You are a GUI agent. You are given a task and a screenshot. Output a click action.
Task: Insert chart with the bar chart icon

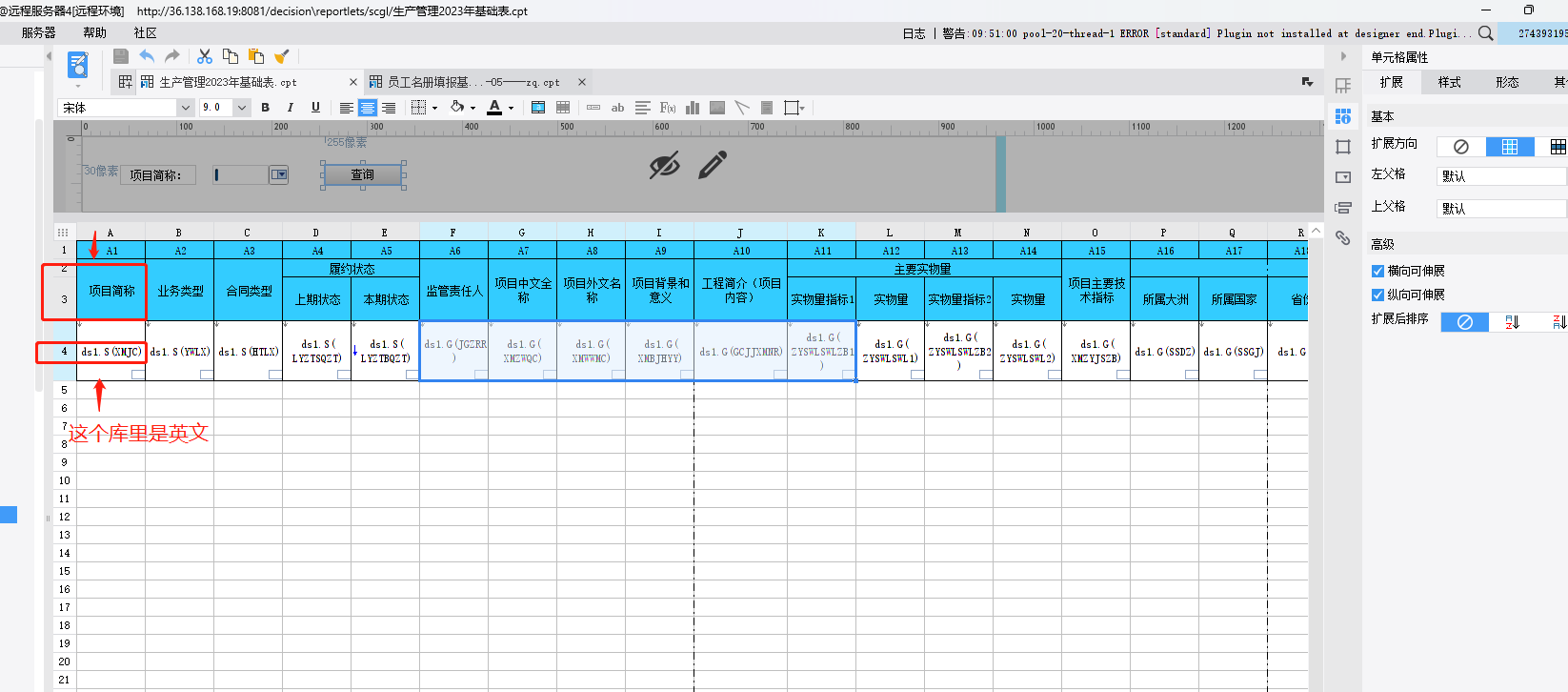pos(693,108)
